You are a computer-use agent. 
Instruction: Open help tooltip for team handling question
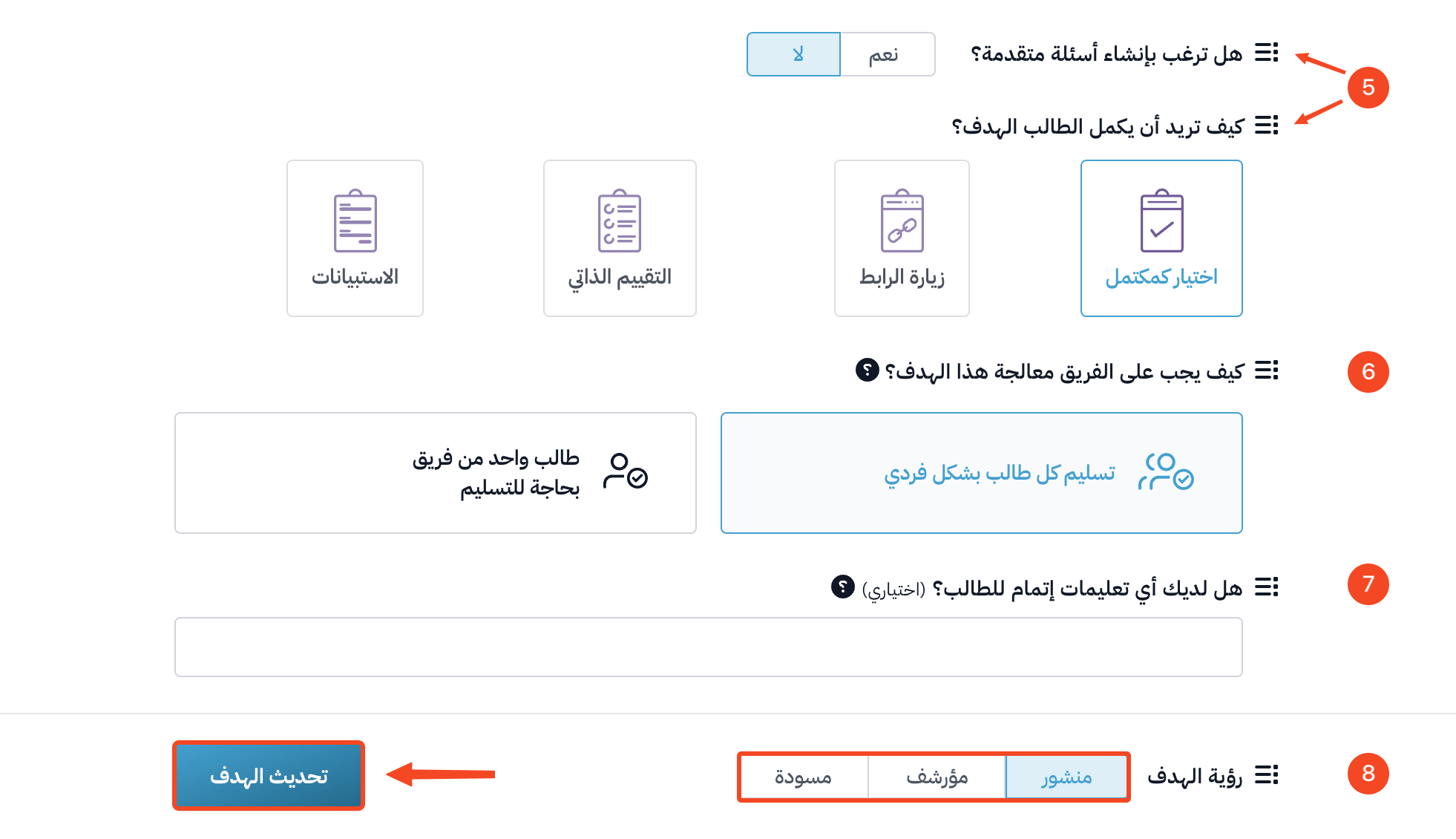click(x=867, y=369)
